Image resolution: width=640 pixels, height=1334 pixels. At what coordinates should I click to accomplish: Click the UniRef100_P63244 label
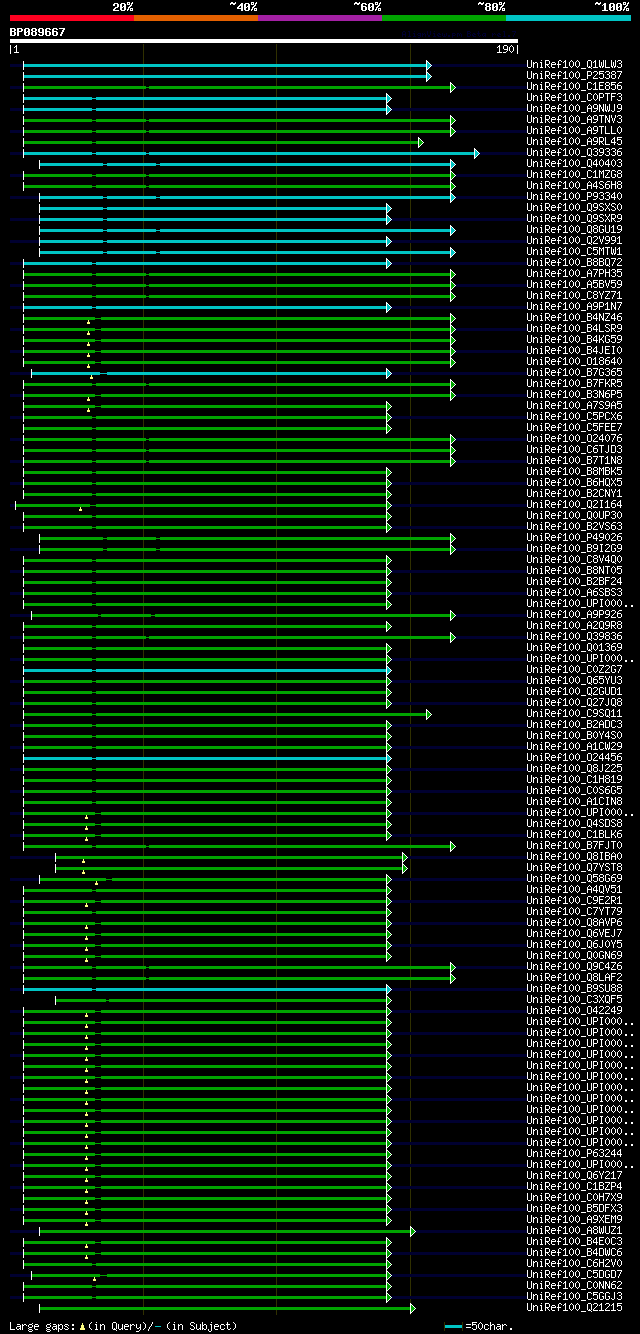(x=574, y=1153)
